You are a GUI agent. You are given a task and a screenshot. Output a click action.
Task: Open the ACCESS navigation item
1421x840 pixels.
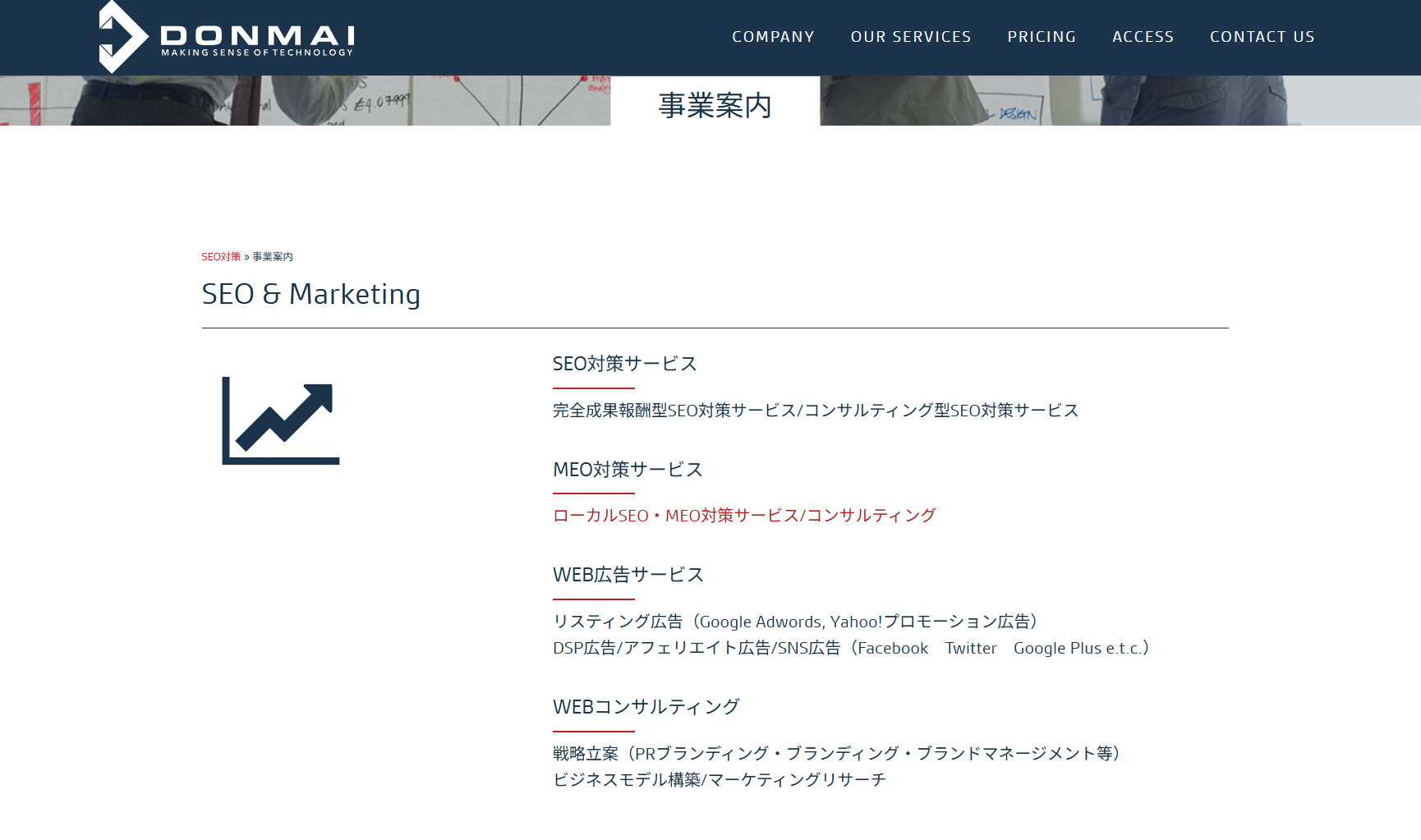pos(1143,36)
